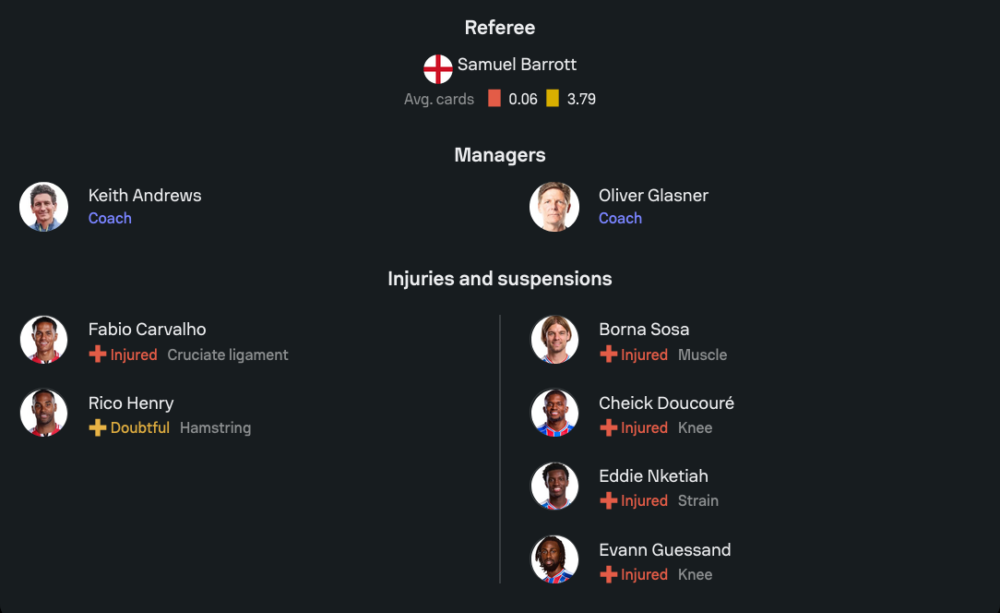Click the red injury cross under Cheick Doucouré

click(608, 427)
